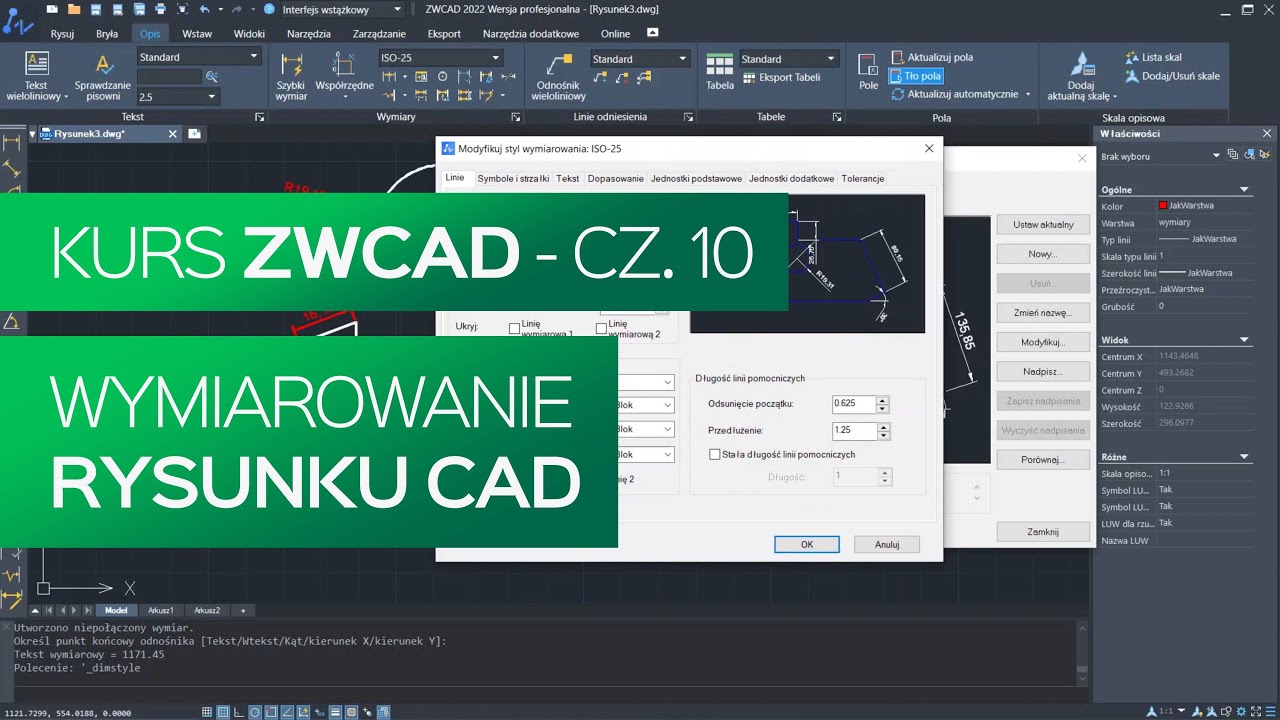The height and width of the screenshot is (720, 1280).
Task: Click Zamknij in style manager
Action: tap(1043, 532)
